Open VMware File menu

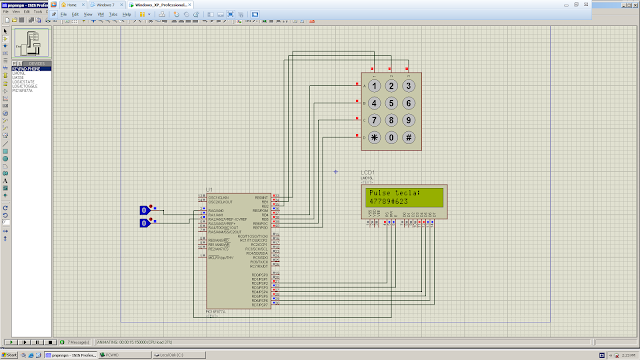(x=64, y=14)
